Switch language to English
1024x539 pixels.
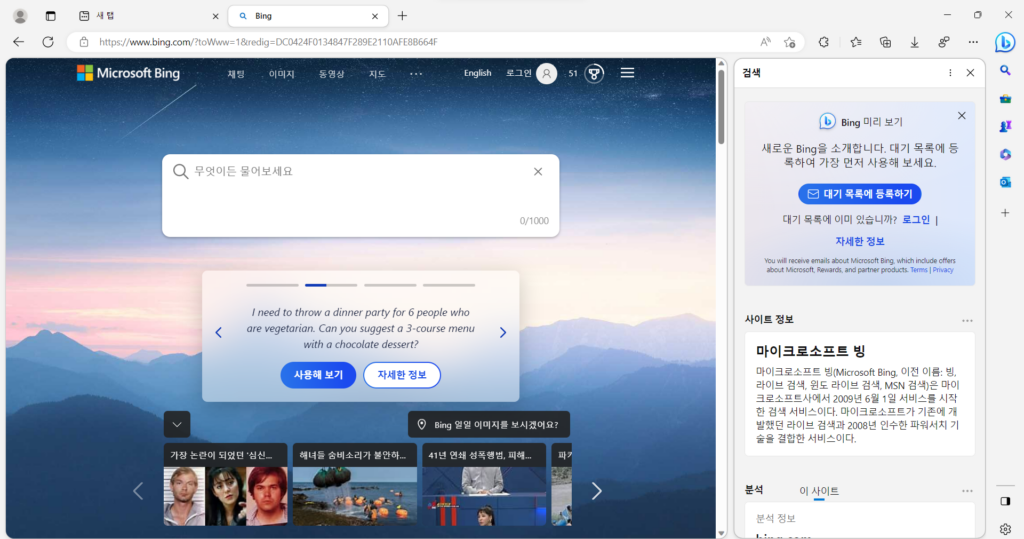477,73
